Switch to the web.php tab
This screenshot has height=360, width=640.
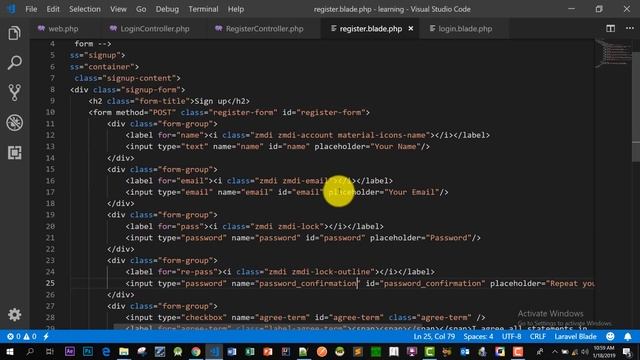pos(63,29)
